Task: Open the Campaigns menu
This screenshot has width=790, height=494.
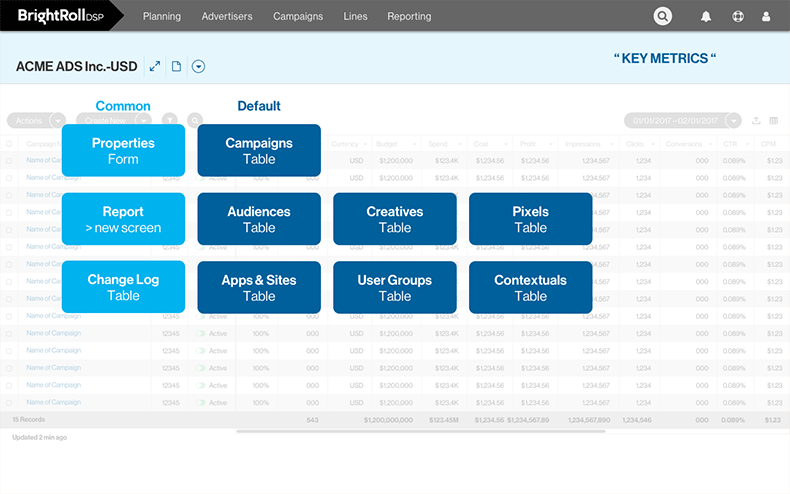Action: (x=298, y=16)
